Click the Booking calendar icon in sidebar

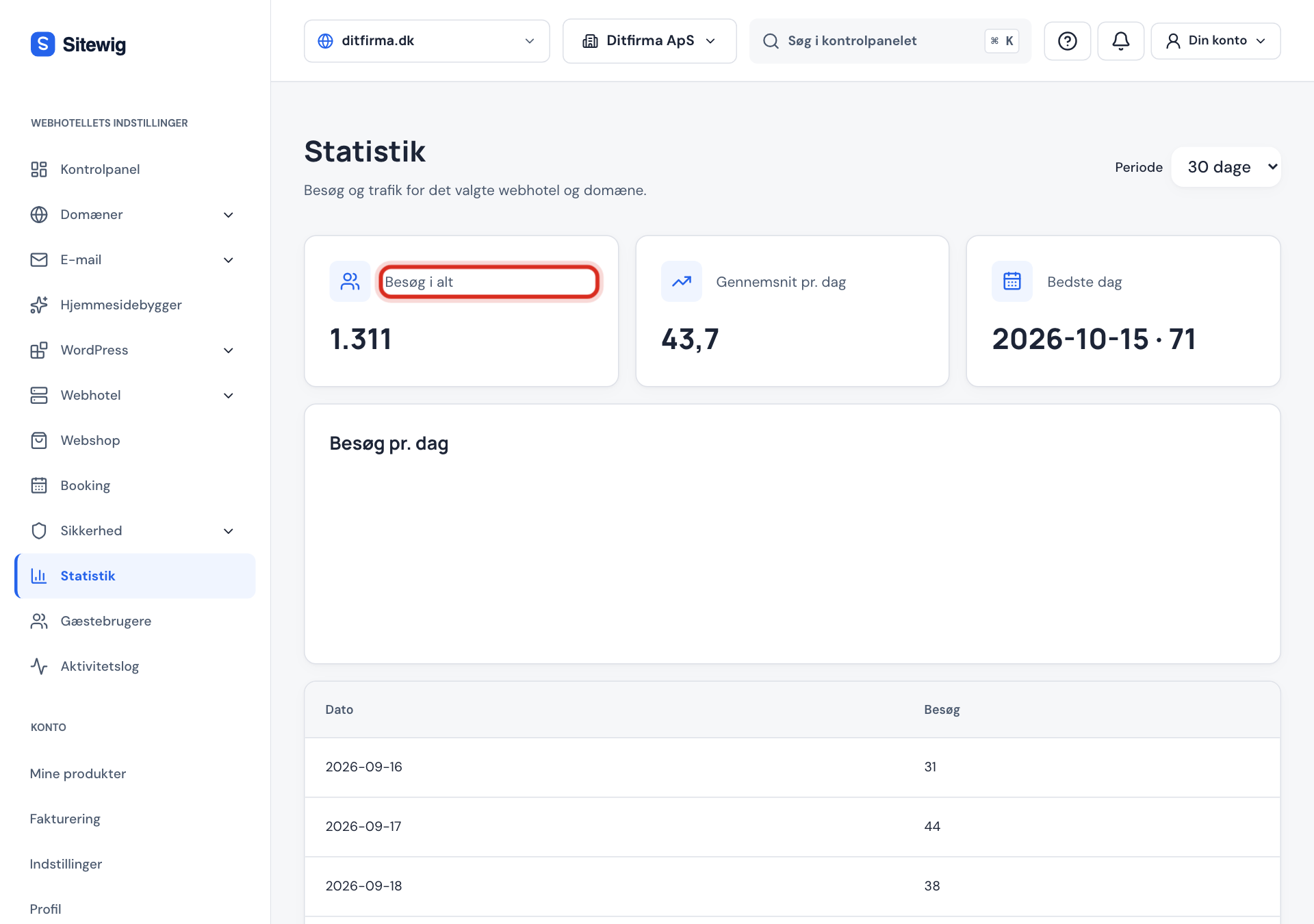(39, 485)
